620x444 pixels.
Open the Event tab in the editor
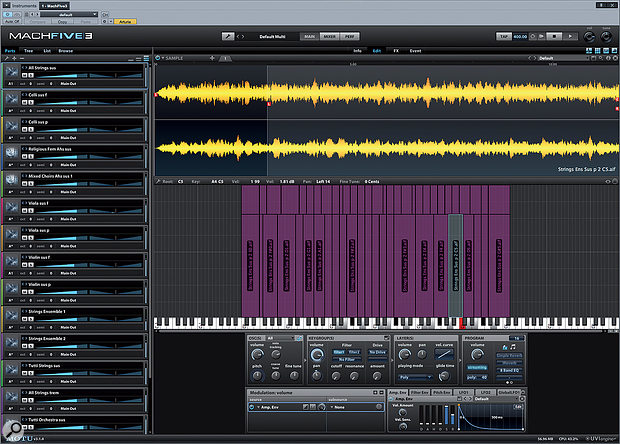pos(415,51)
